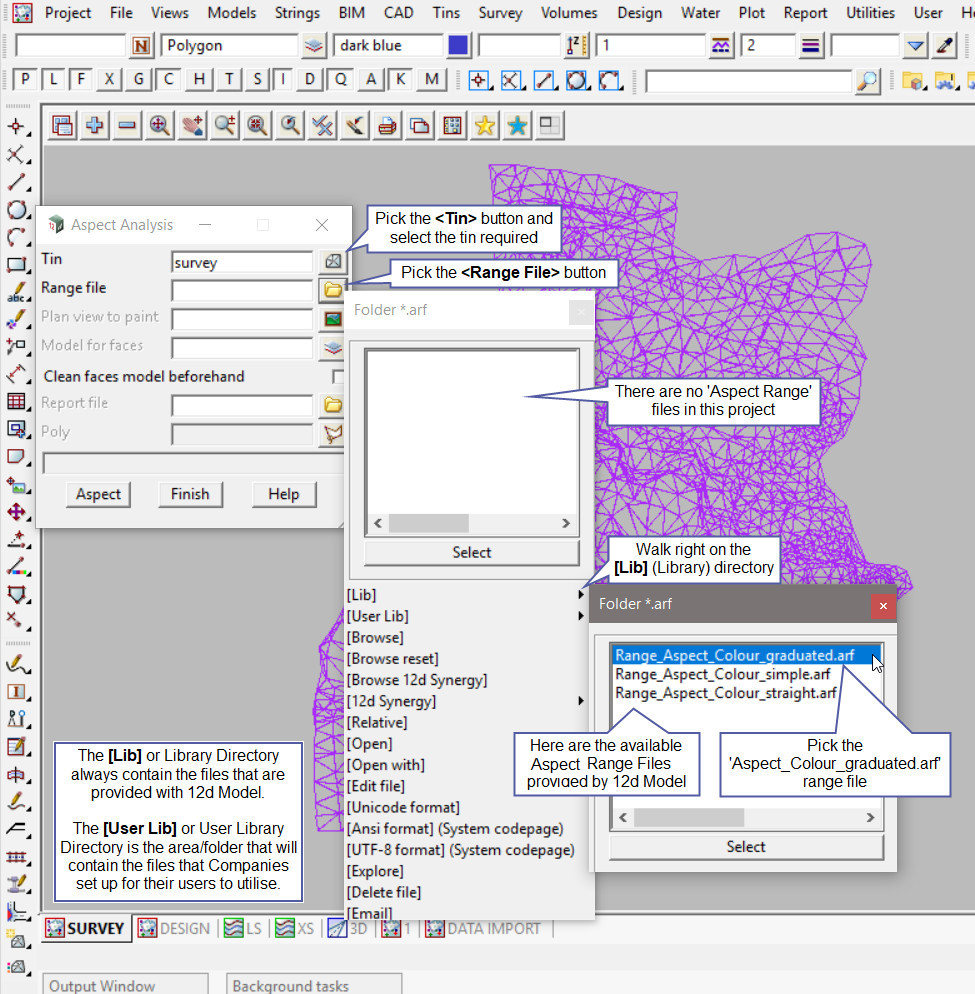Toggle the L snap button
The image size is (975, 994).
click(53, 79)
